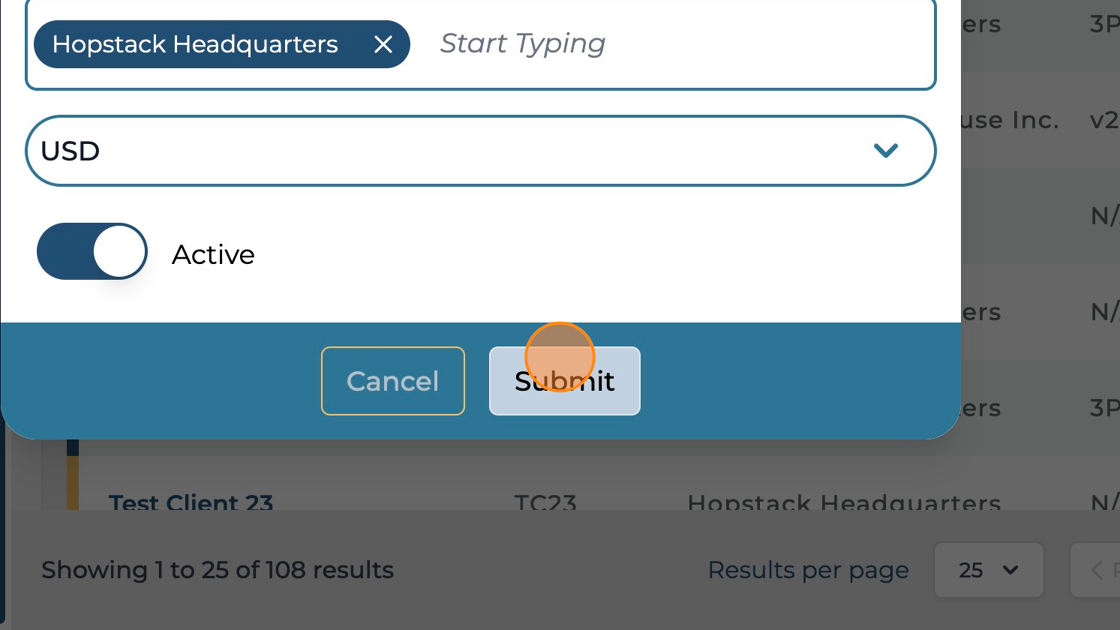Click the Results per page label
1120x630 pixels.
(x=808, y=570)
